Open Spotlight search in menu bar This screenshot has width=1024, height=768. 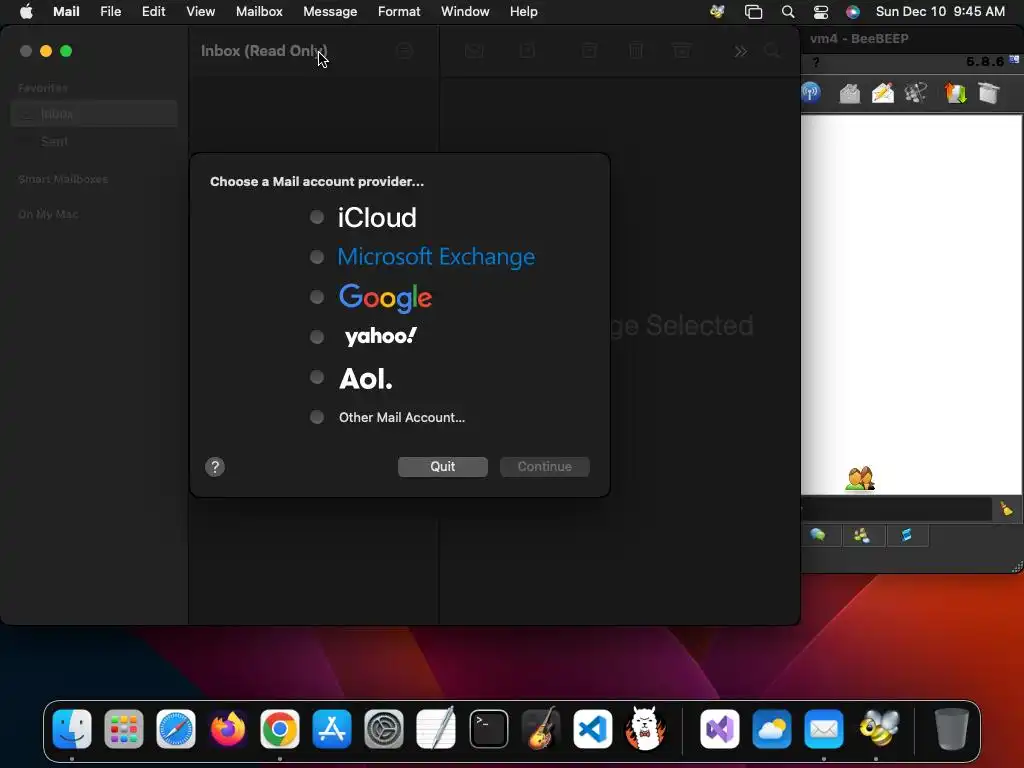[788, 11]
